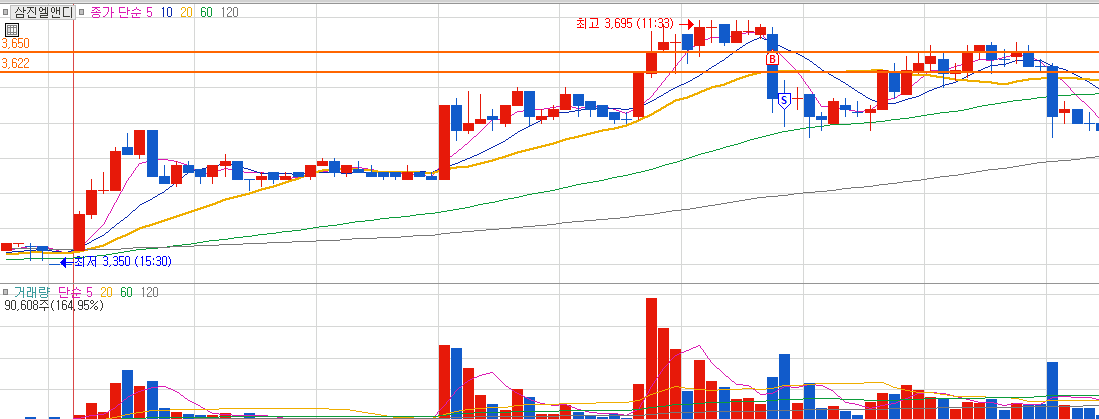Click the green 60 price moving average
This screenshot has width=1099, height=419.
[208, 13]
